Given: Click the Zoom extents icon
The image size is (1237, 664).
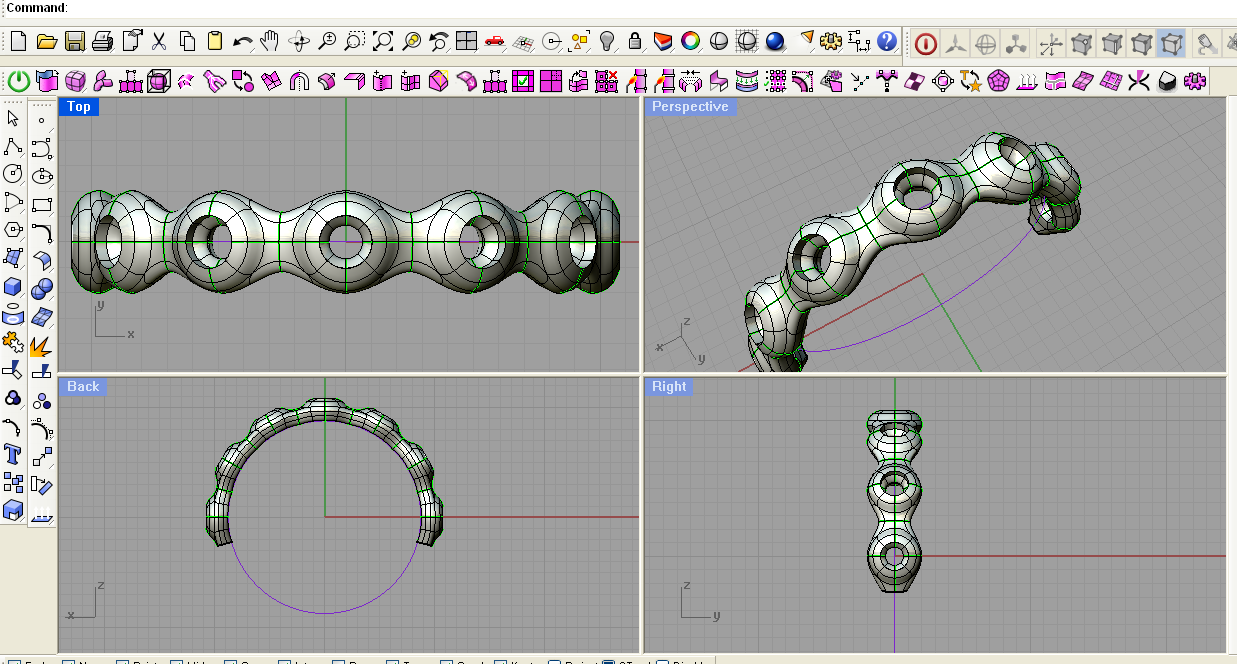Looking at the screenshot, I should (382, 41).
